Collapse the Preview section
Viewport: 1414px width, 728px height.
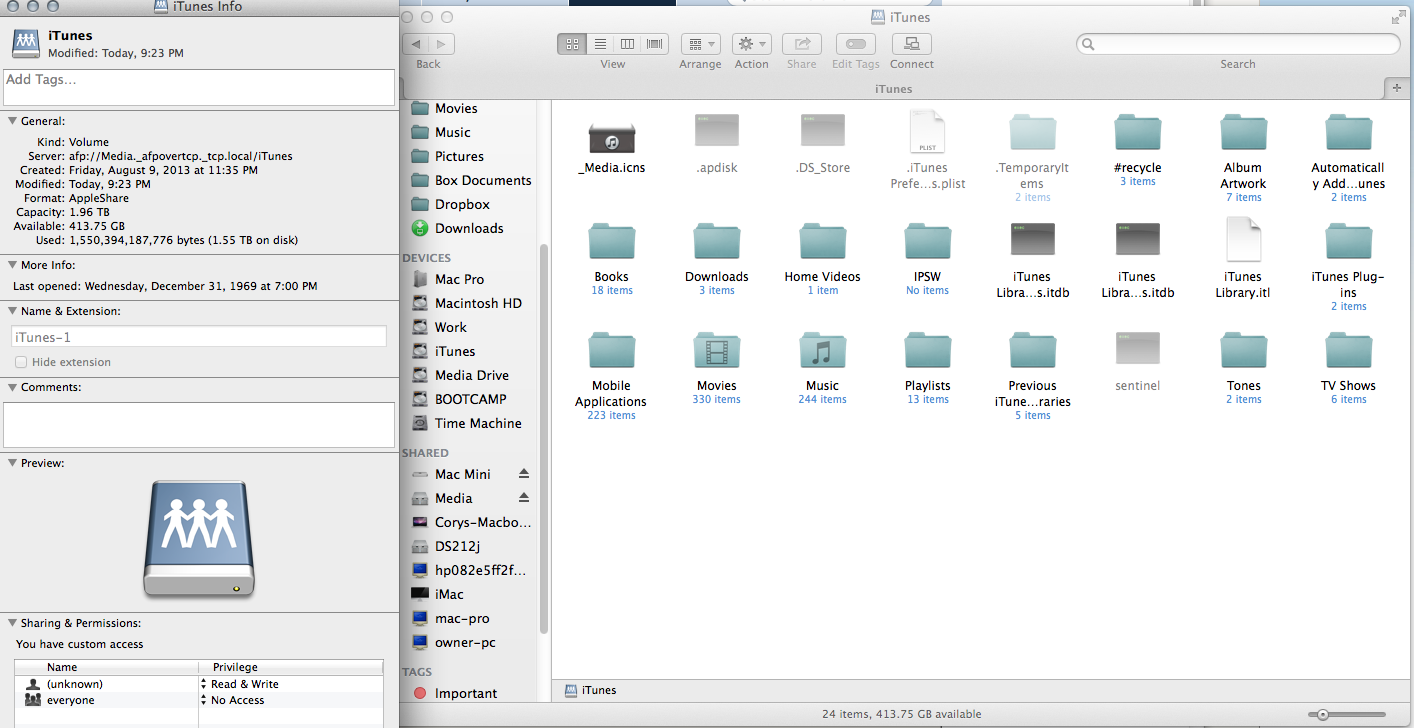pyautogui.click(x=12, y=463)
